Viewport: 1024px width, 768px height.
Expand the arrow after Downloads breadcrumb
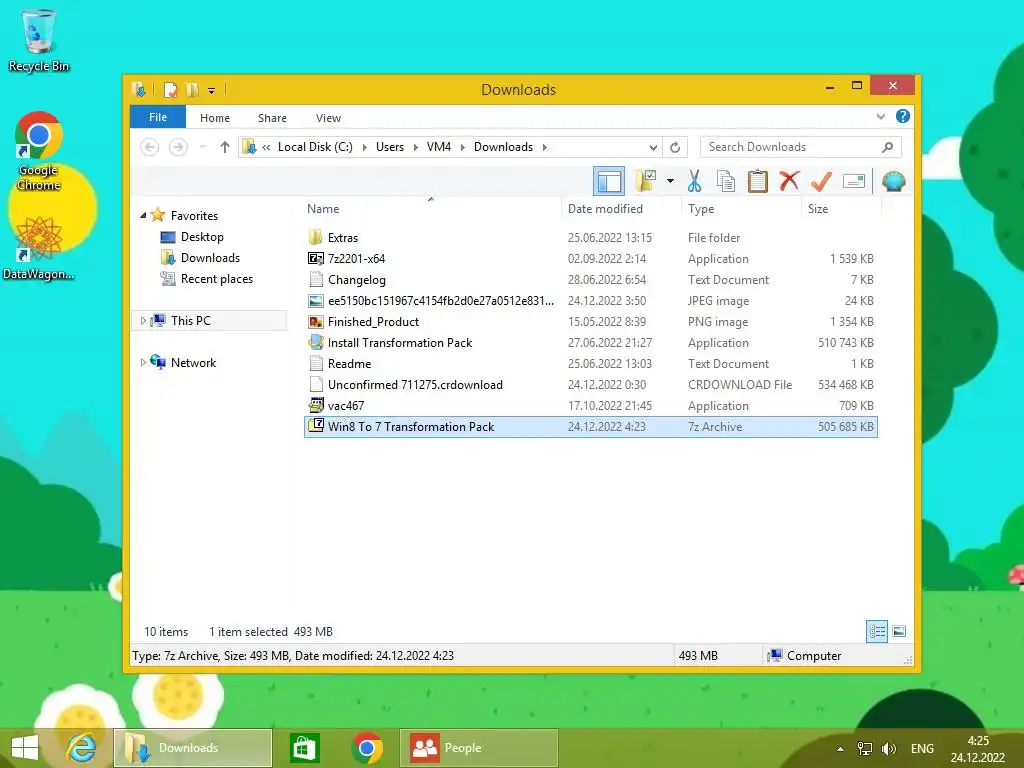pos(544,147)
